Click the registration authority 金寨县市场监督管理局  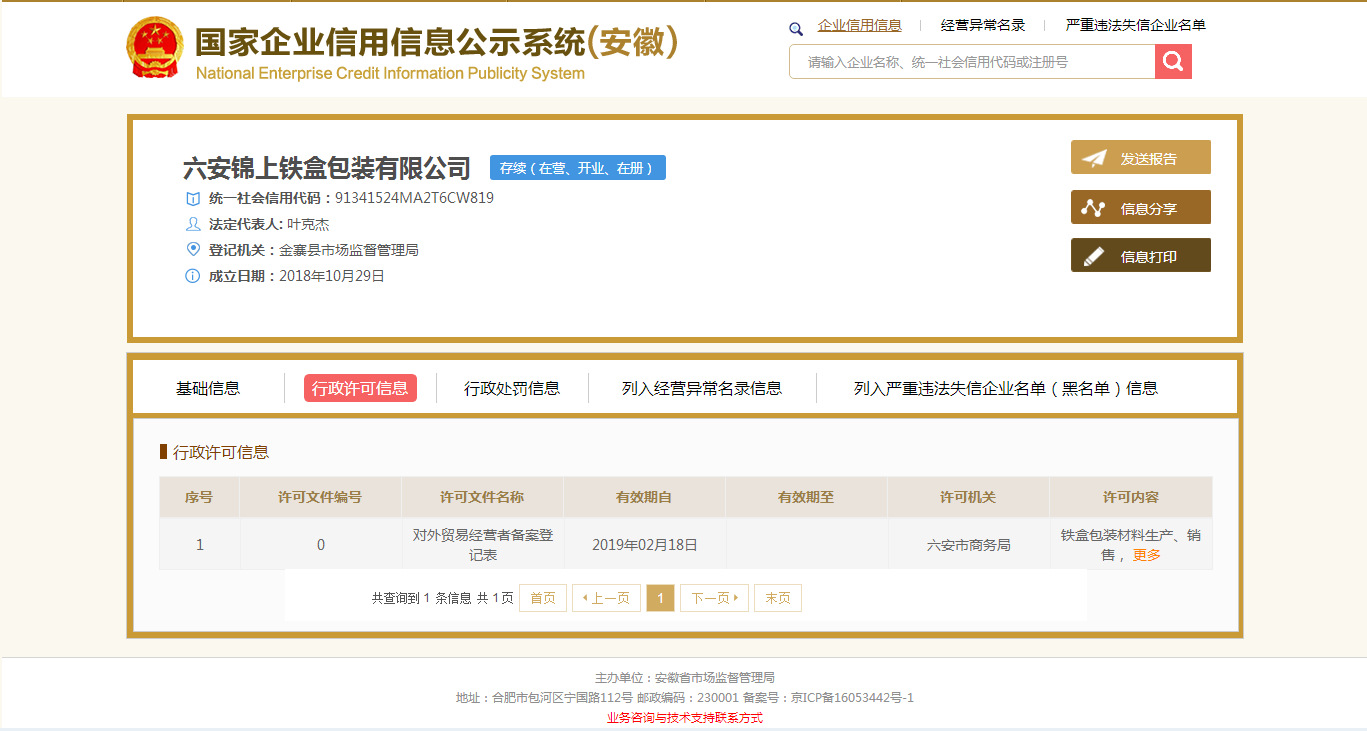pyautogui.click(x=349, y=250)
